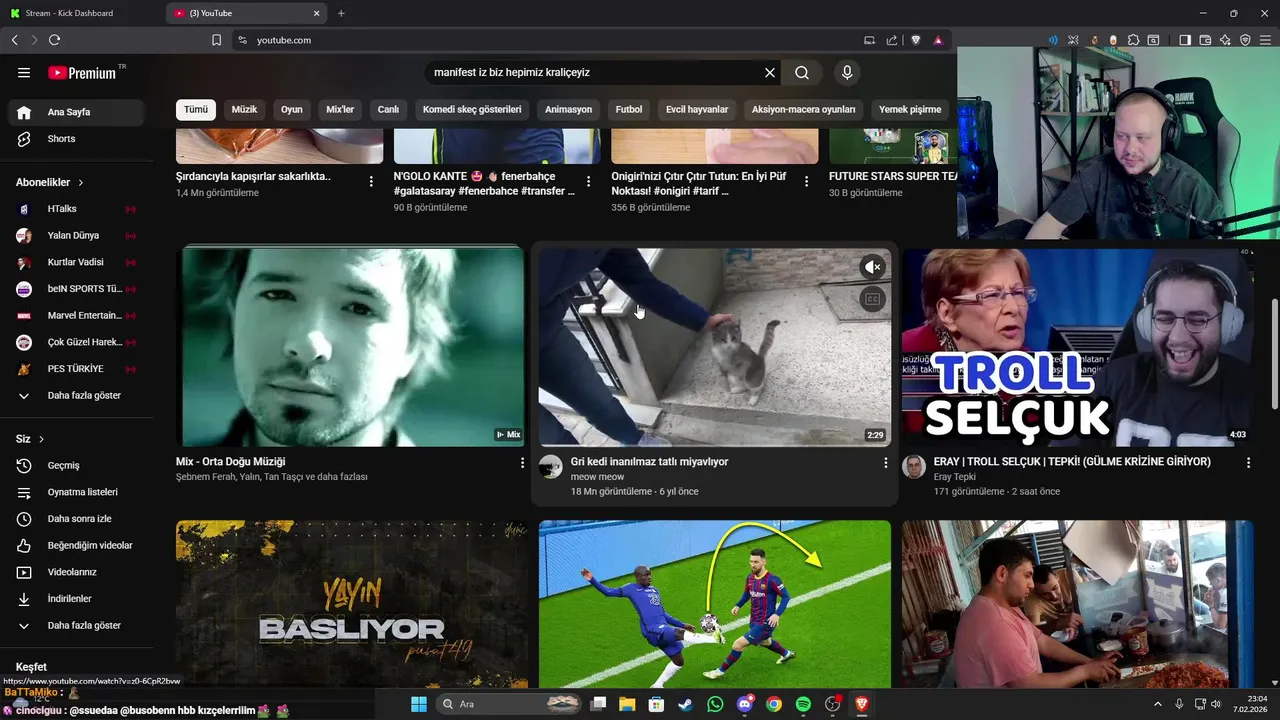Open the Brave Shields lion icon
This screenshot has height=720, width=1280.
[915, 40]
